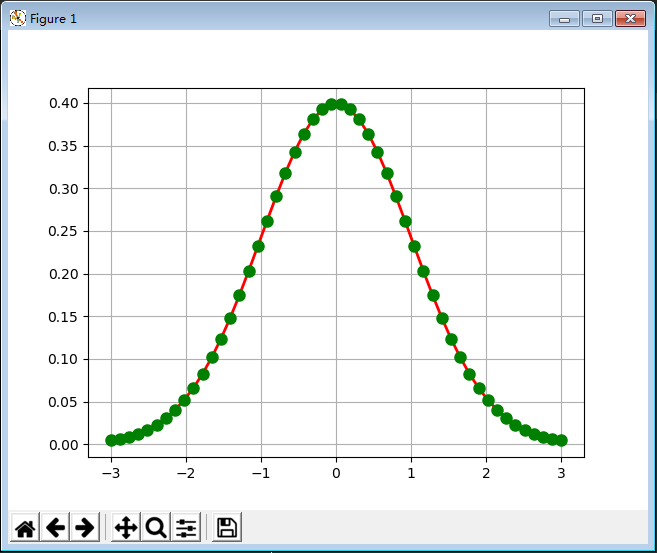
Task: Click the rightmost green marker at x=3
Action: click(561, 440)
